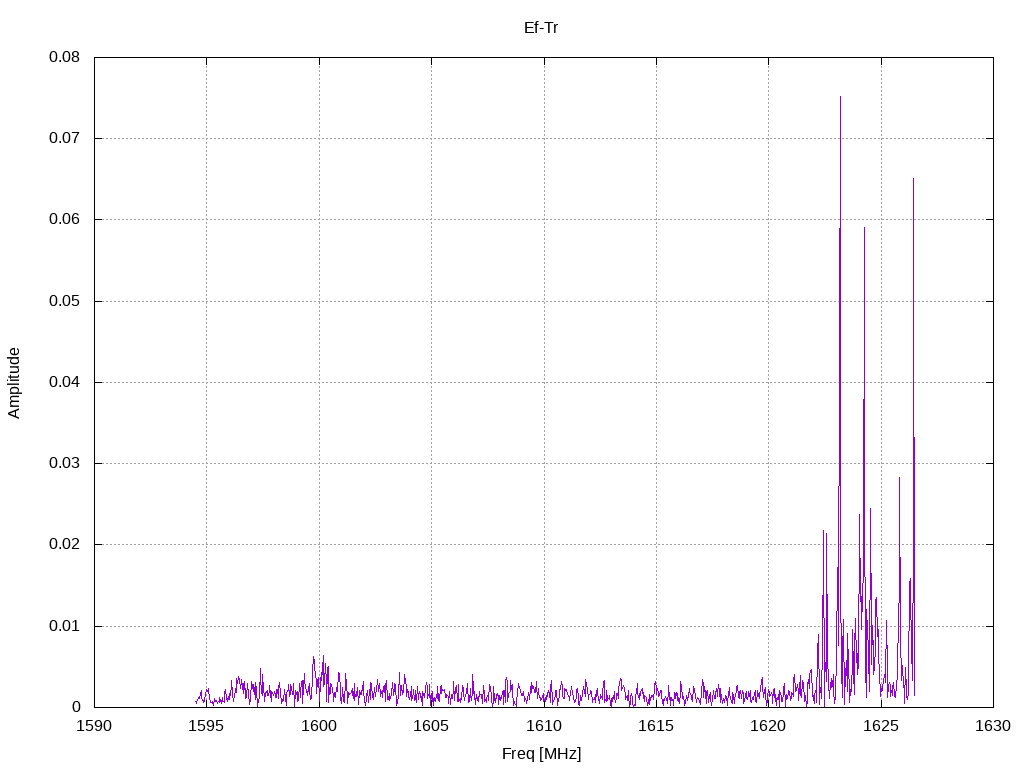Click the x-axis tick label 1600
1024x768 pixels.
(319, 726)
